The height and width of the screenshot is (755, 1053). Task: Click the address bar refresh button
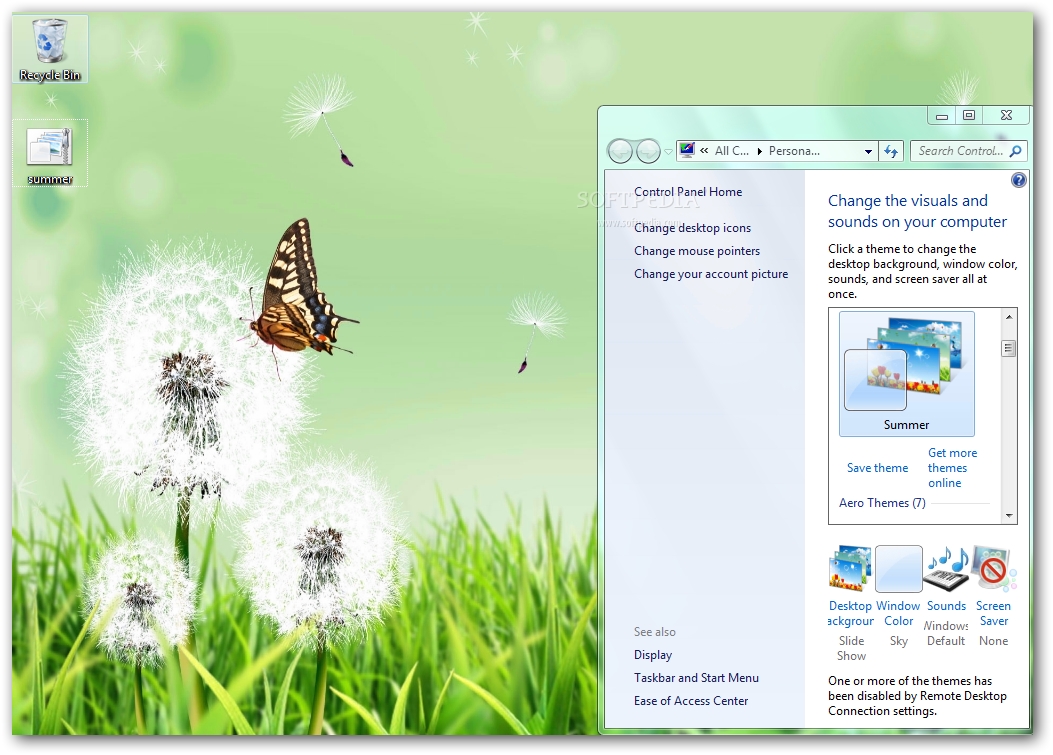pos(891,151)
